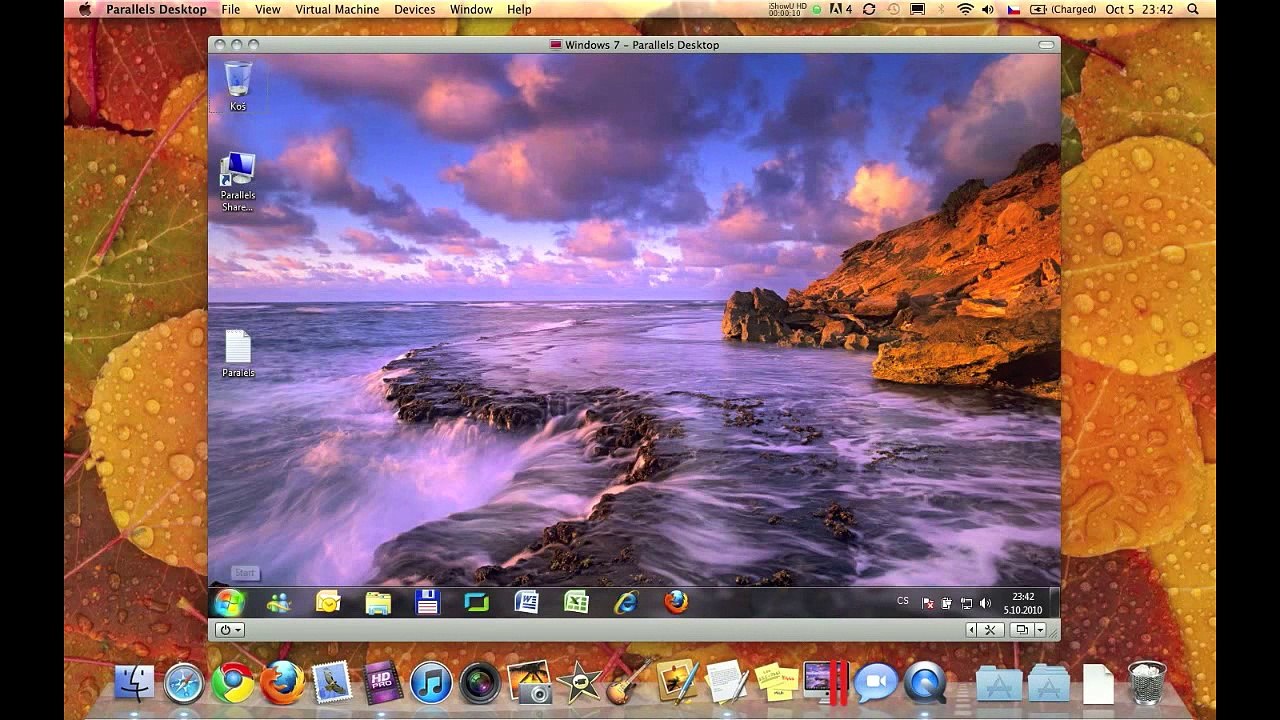Click the Adobe updater menu bar icon
Viewport: 1280px width, 720px height.
tap(842, 9)
